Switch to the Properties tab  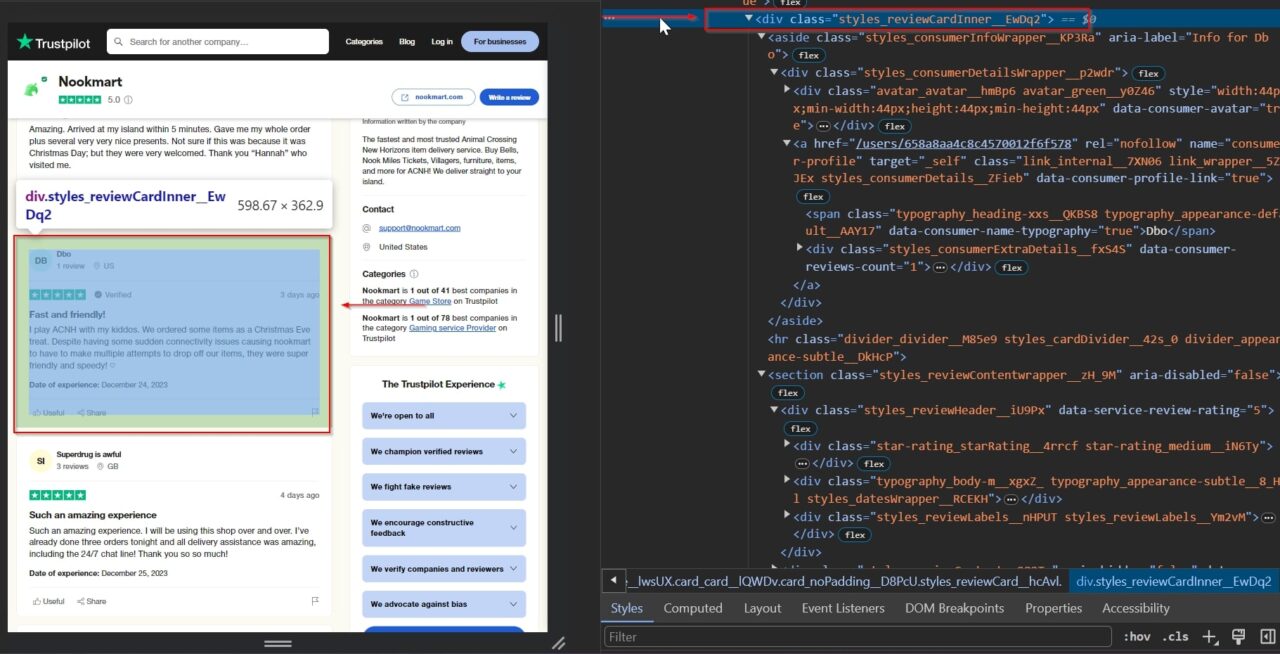1054,608
